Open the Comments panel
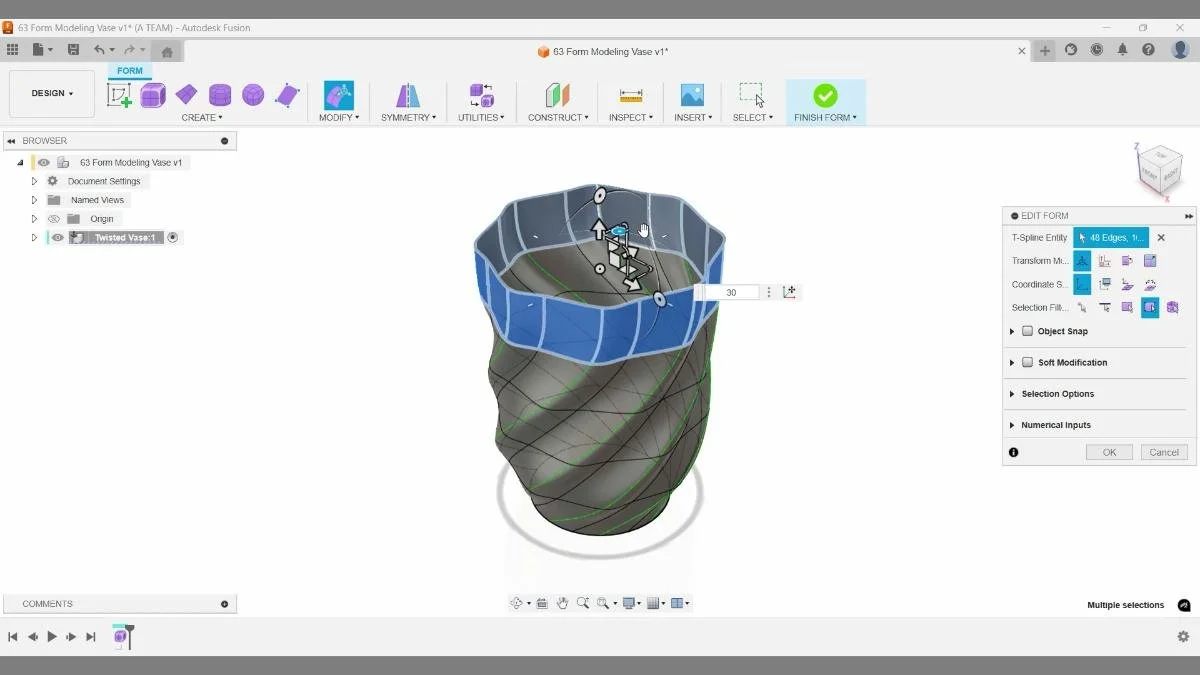Screen dimensions: 1200x675 (x=46, y=603)
